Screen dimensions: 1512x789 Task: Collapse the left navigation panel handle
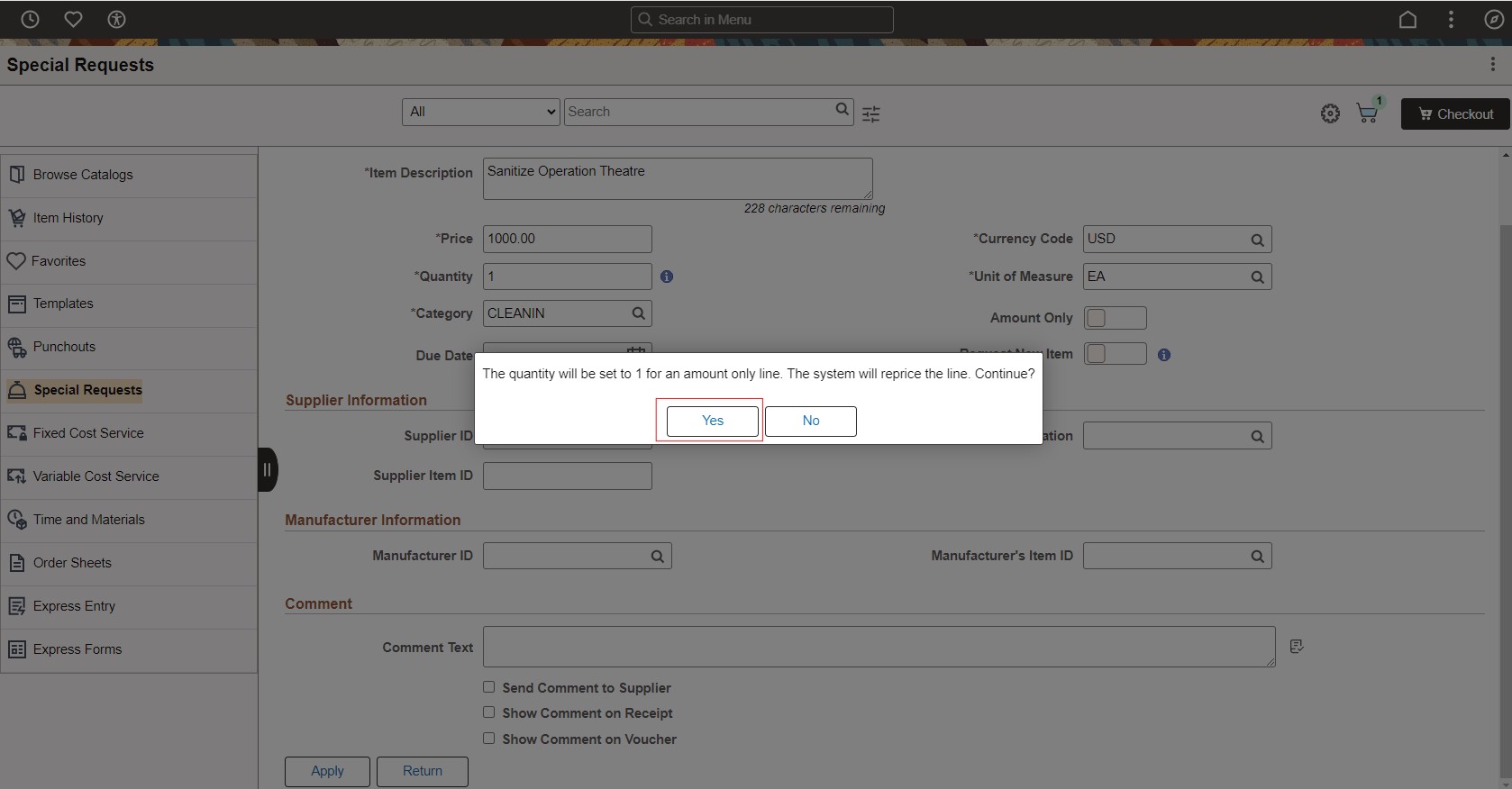click(268, 469)
